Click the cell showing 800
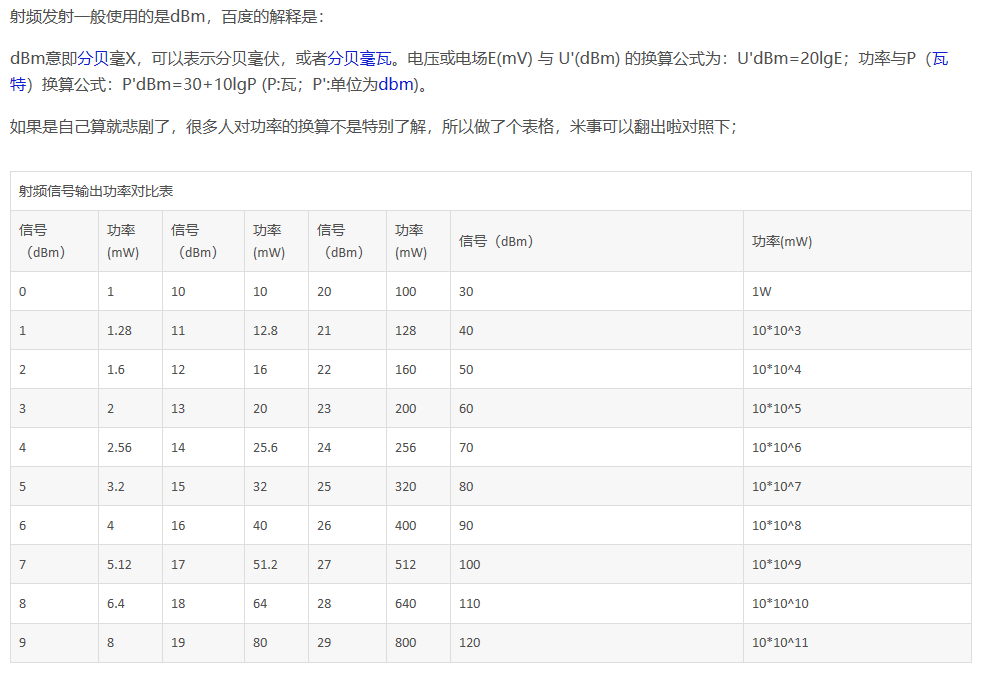982x696 pixels. [x=406, y=642]
